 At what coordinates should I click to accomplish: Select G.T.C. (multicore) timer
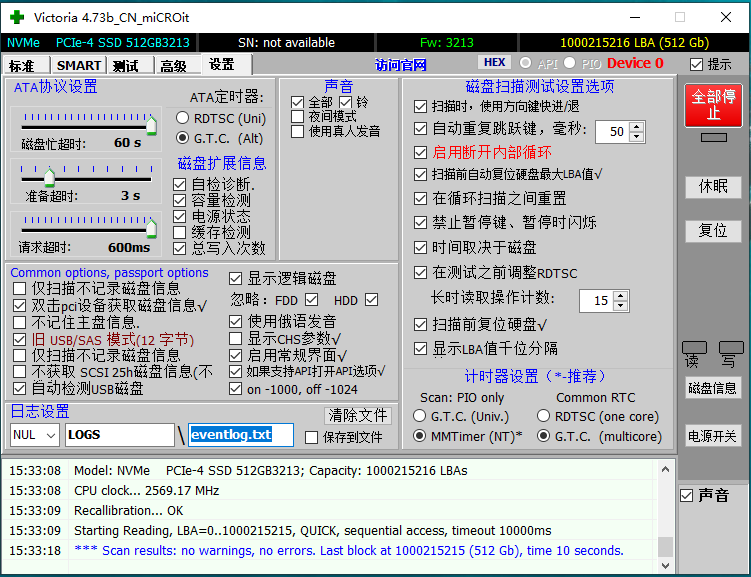click(543, 436)
